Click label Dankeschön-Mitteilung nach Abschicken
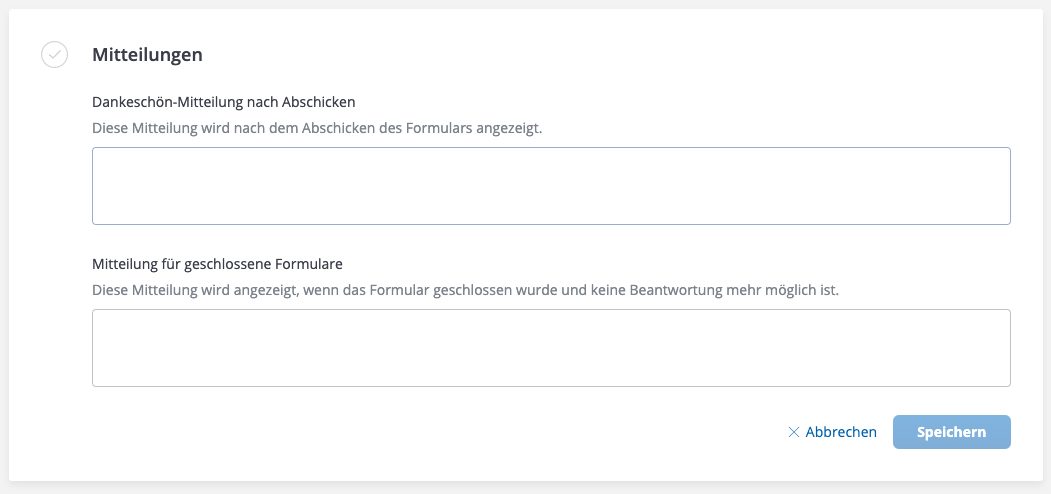The height and width of the screenshot is (494, 1051). tap(224, 101)
